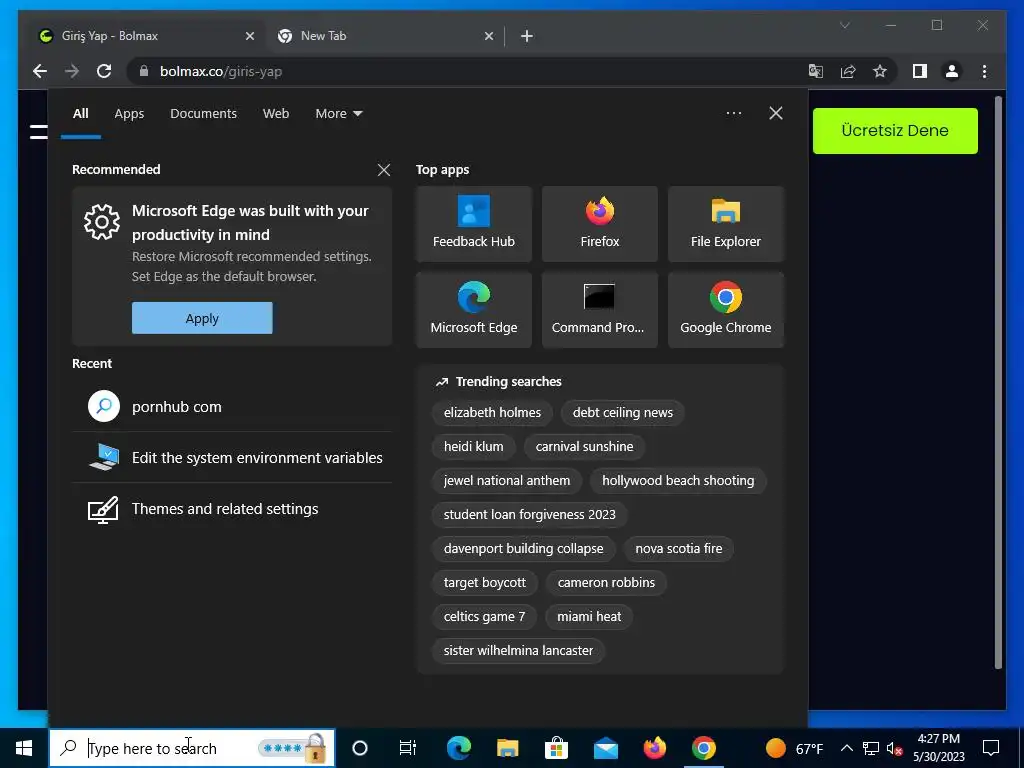
Task: Toggle the Chrome side panel icon
Action: (x=920, y=71)
